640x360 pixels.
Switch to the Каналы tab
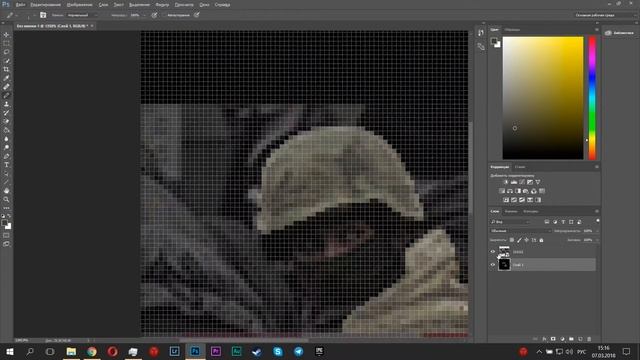click(x=511, y=211)
